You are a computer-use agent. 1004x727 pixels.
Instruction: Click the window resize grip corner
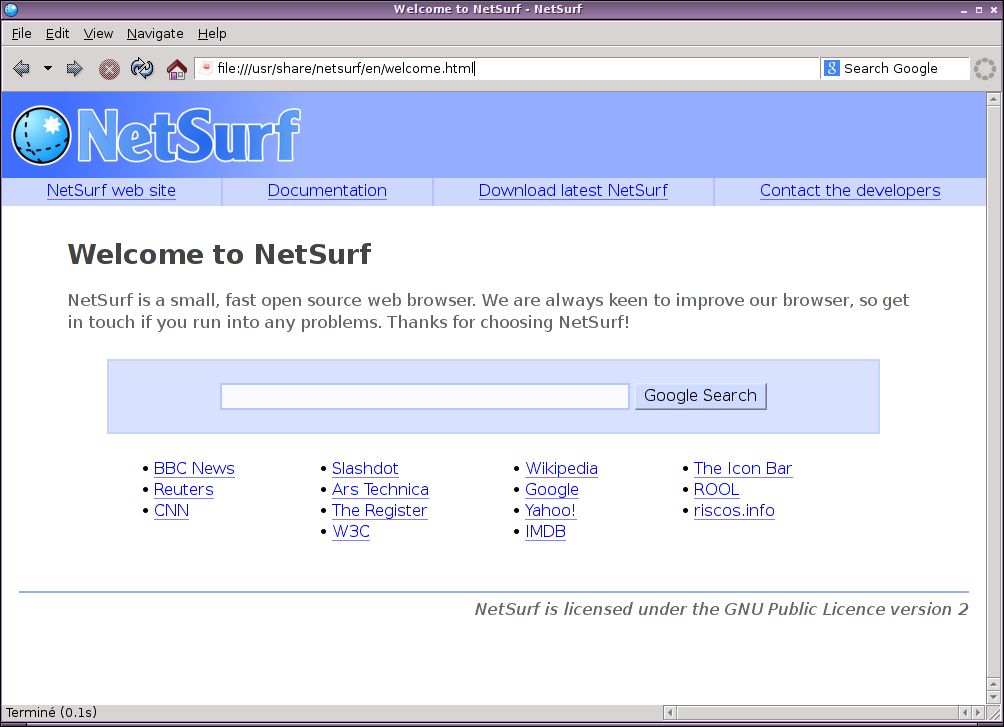point(994,713)
